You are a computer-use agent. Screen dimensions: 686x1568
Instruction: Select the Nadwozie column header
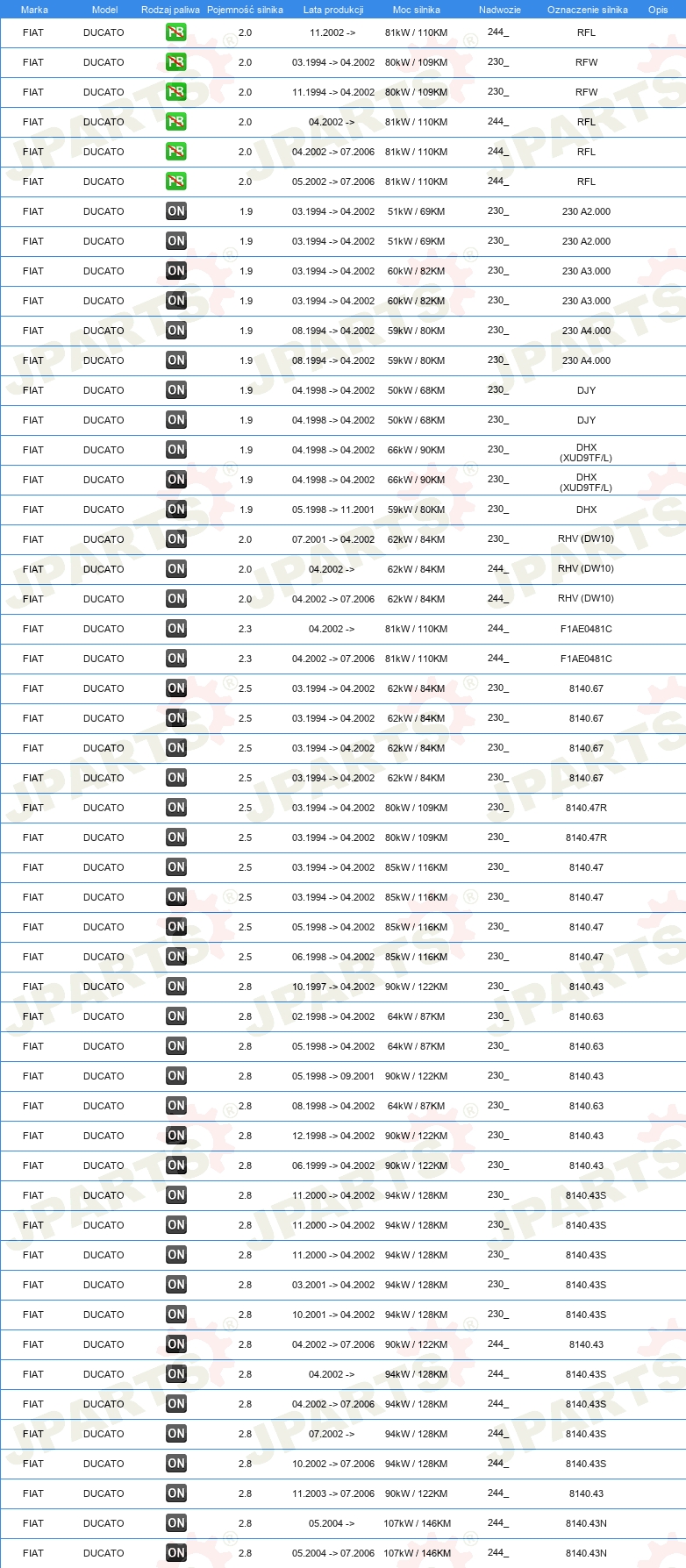click(500, 10)
